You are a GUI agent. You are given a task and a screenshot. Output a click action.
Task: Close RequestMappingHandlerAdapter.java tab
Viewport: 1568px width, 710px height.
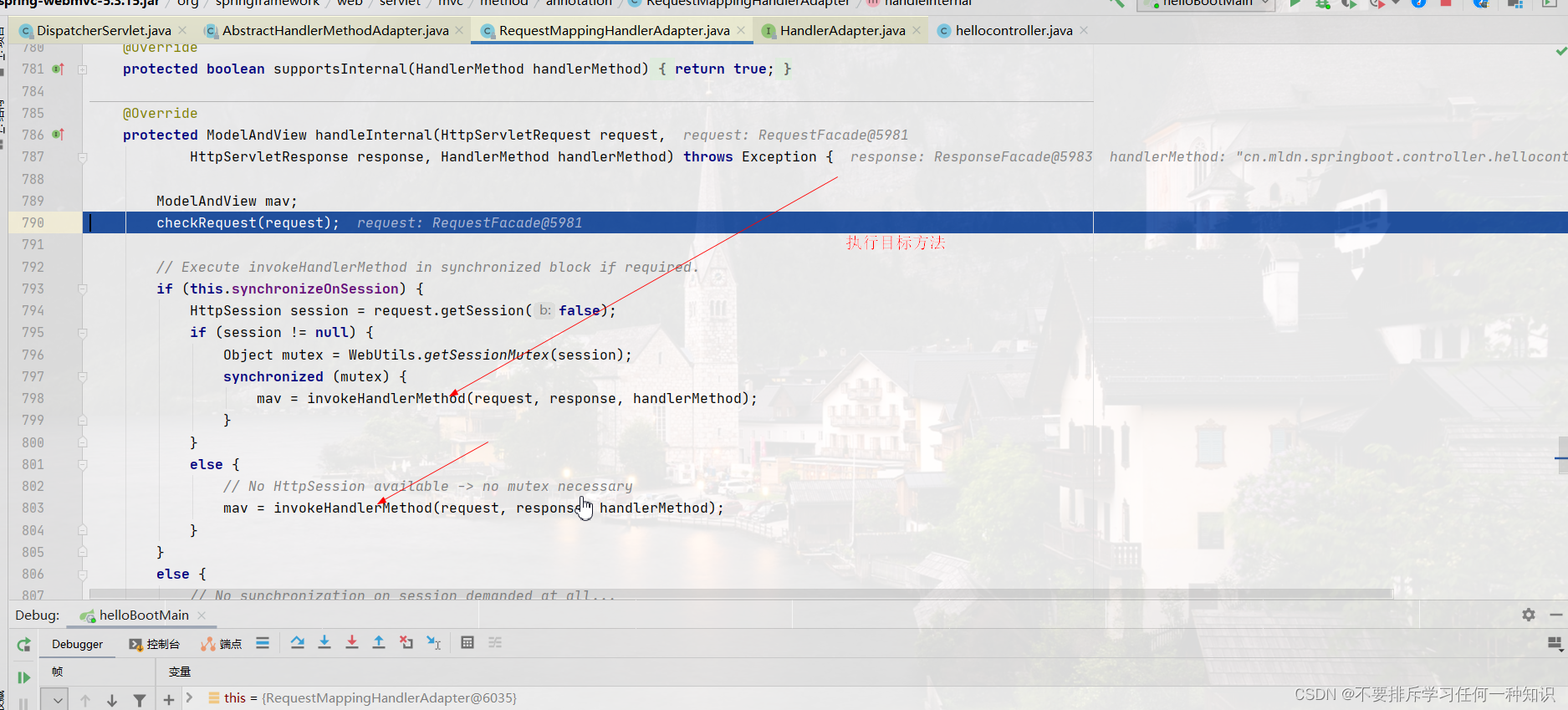point(741,30)
